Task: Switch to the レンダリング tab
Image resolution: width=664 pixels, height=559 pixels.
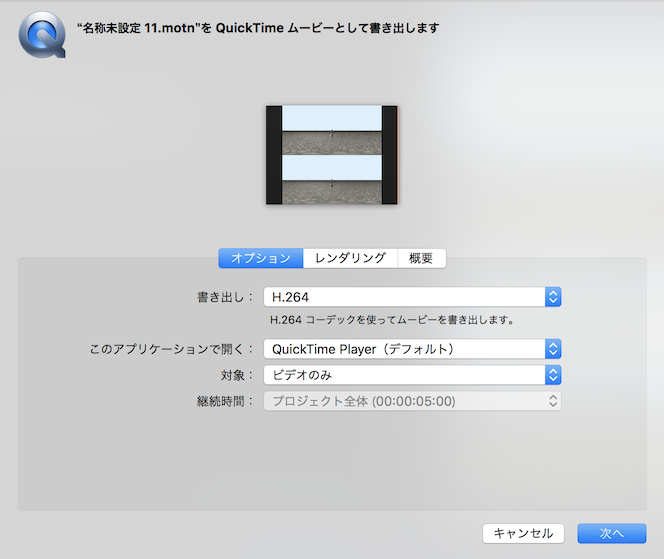Action: pos(350,258)
